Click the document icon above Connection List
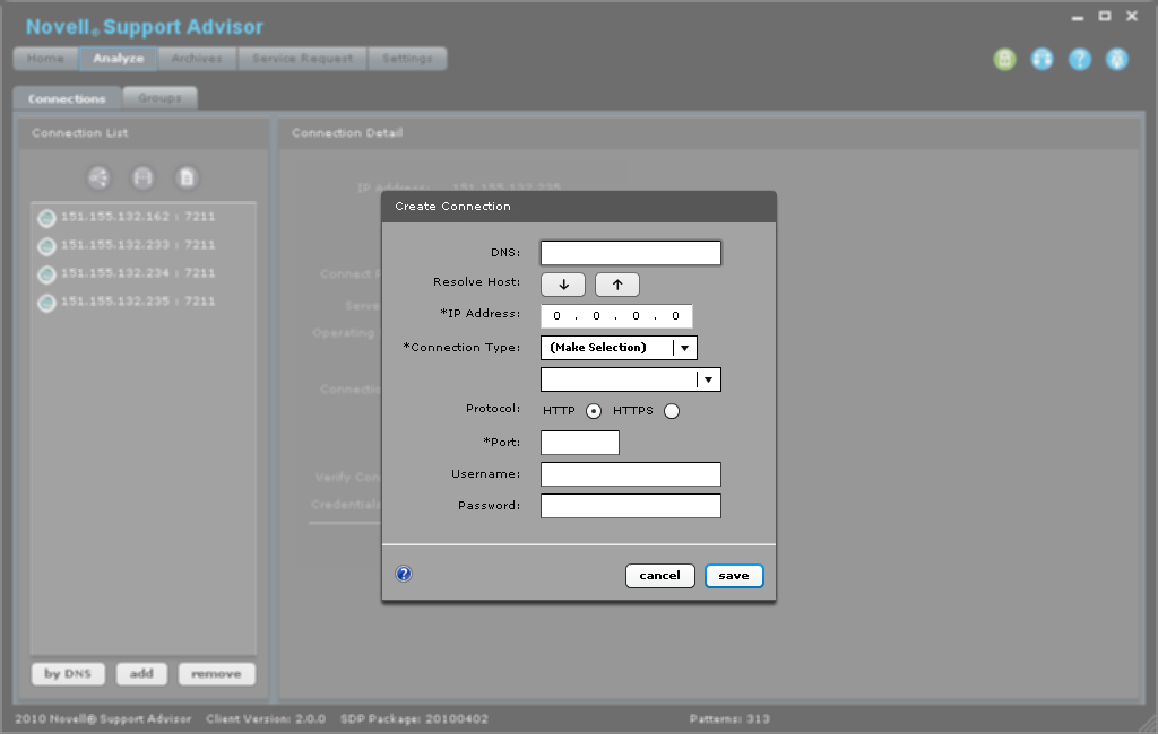This screenshot has height=735, width=1158. coord(187,177)
